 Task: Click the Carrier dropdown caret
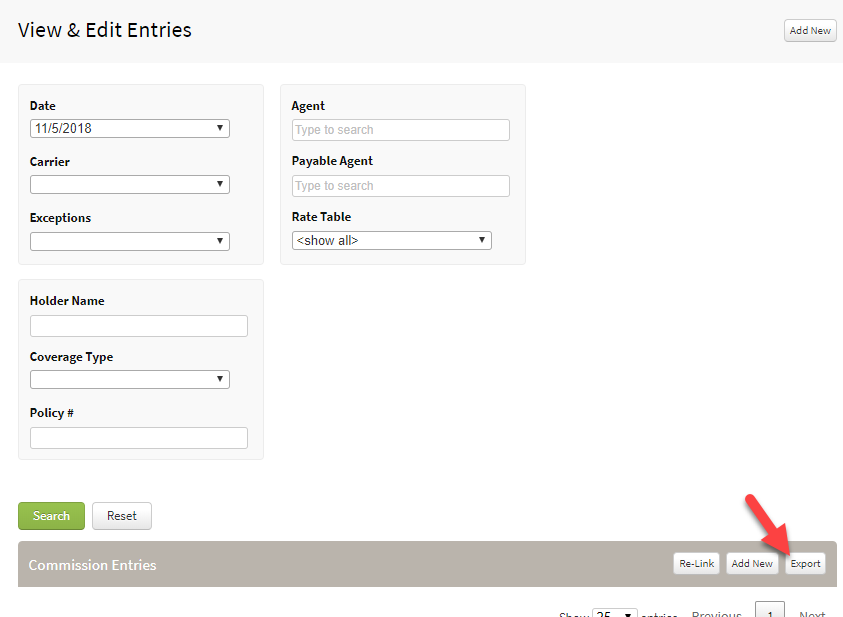220,184
